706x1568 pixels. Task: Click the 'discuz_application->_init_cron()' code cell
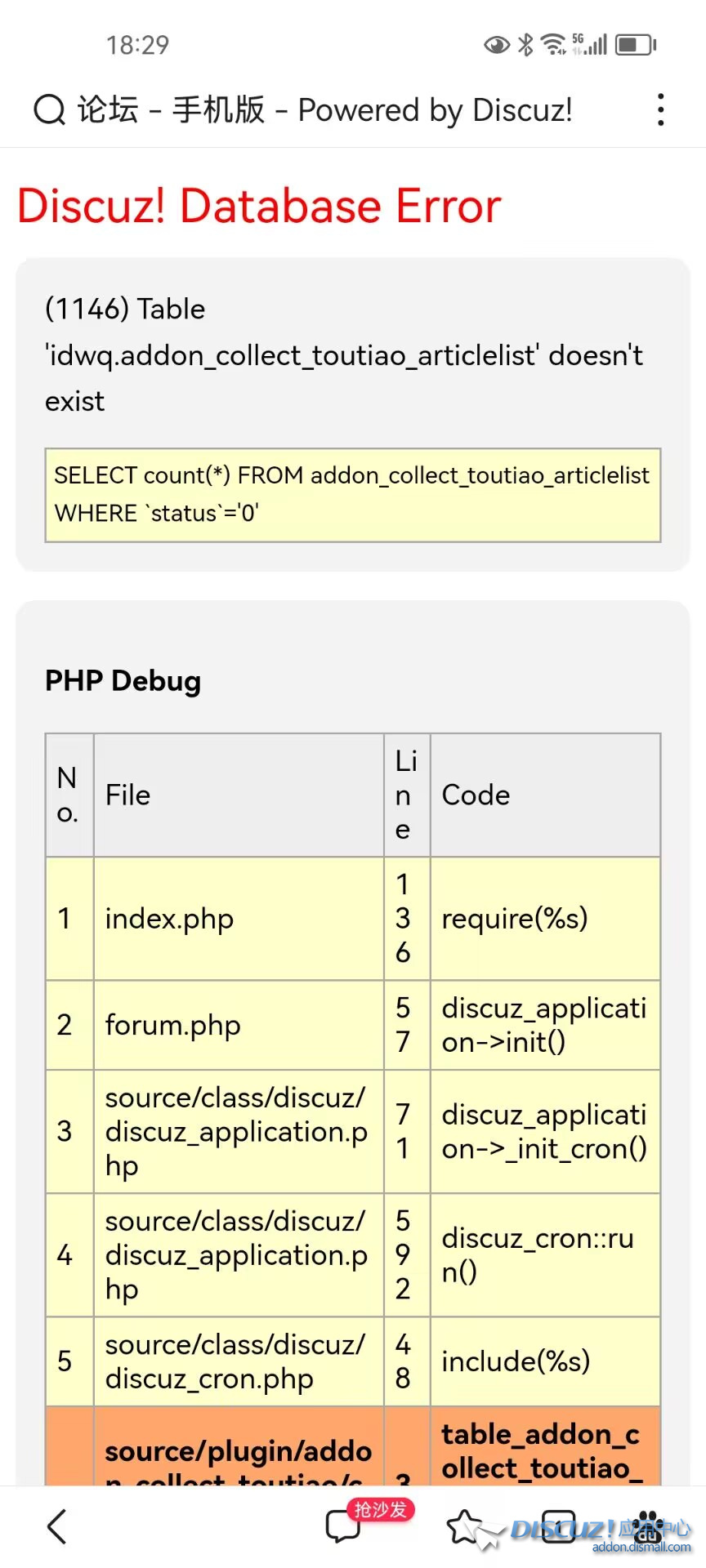coord(545,1132)
